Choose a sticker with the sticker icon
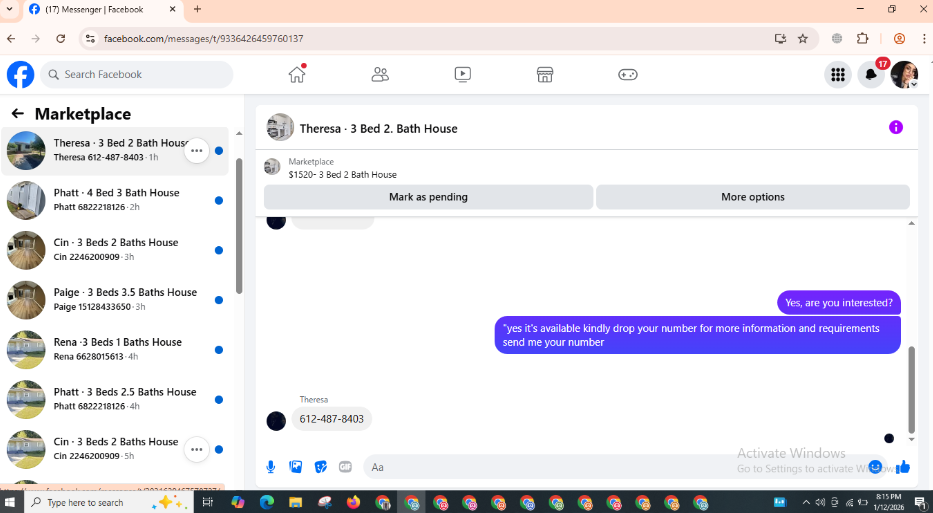This screenshot has height=513, width=933. pyautogui.click(x=321, y=467)
